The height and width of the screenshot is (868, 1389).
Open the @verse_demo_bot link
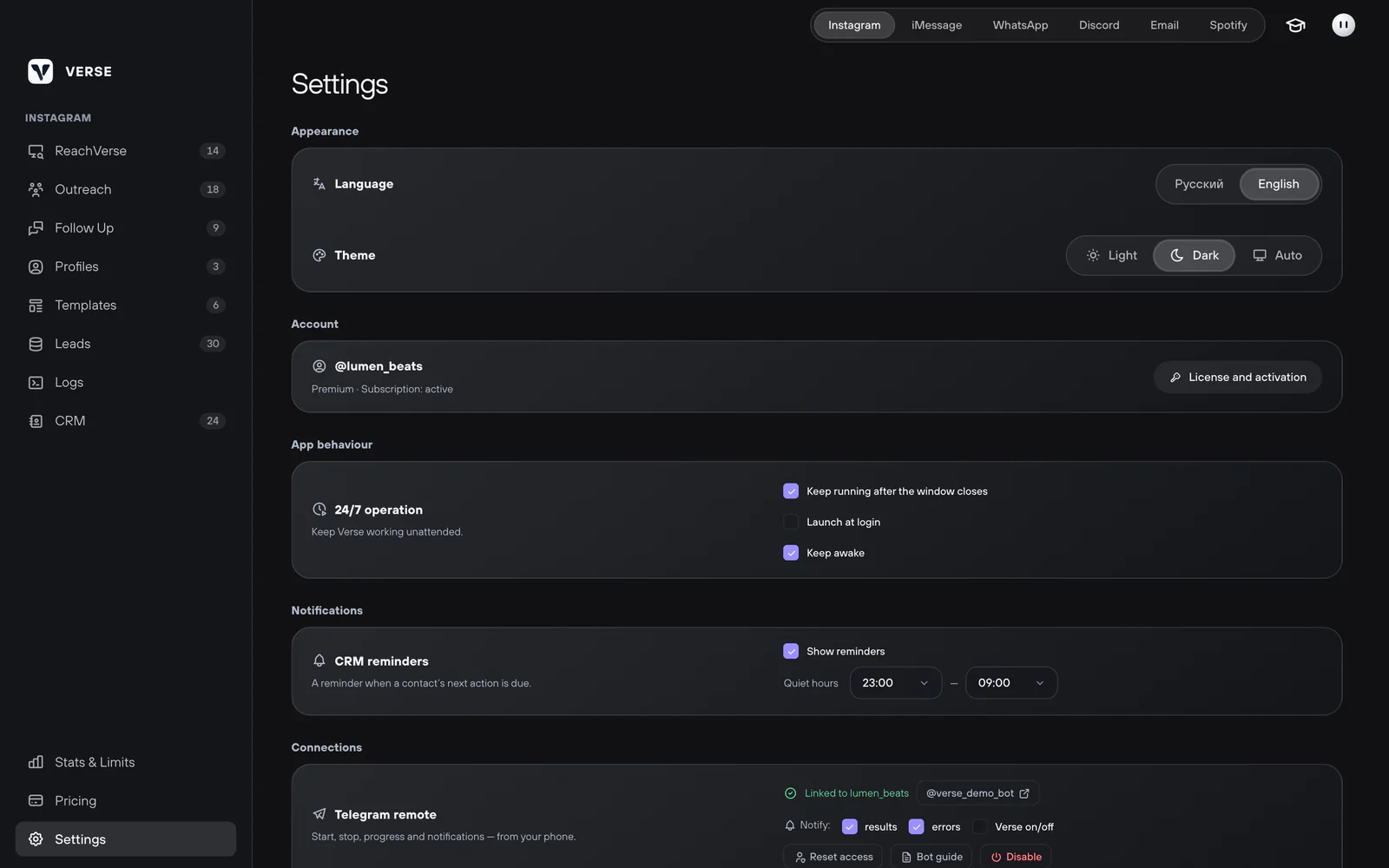(978, 793)
